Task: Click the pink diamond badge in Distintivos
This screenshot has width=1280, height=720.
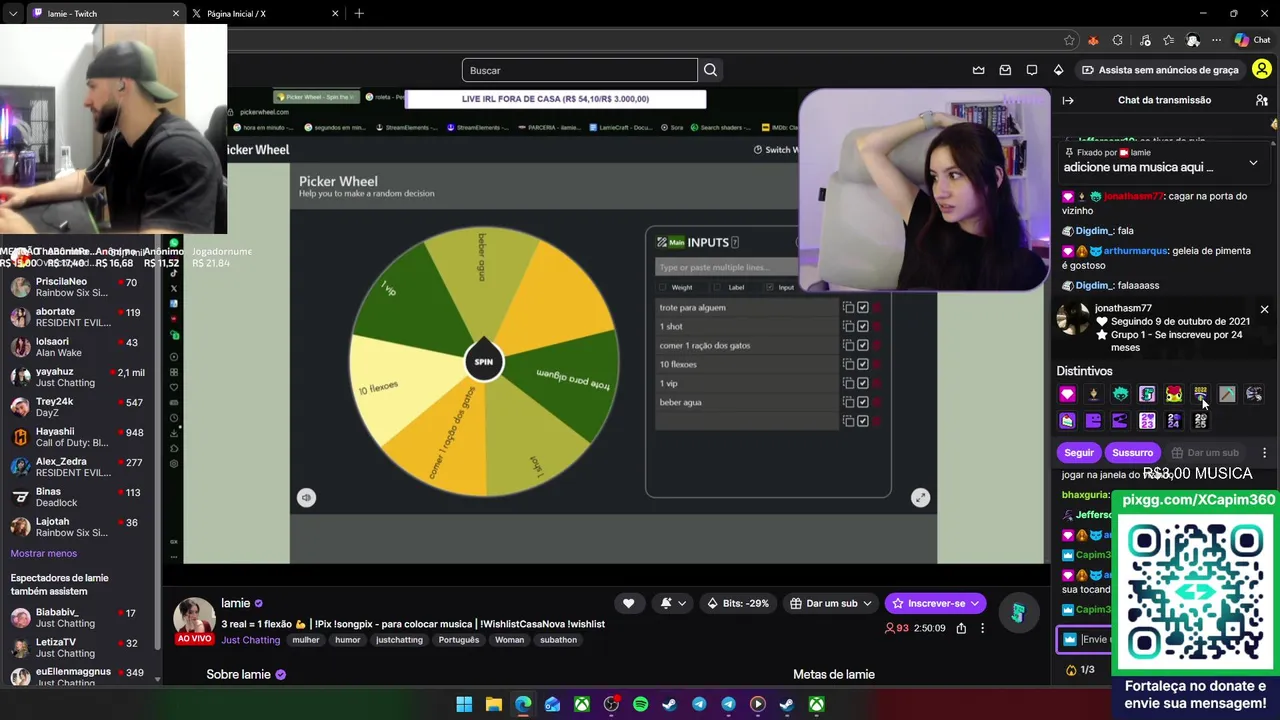Action: tap(1067, 394)
